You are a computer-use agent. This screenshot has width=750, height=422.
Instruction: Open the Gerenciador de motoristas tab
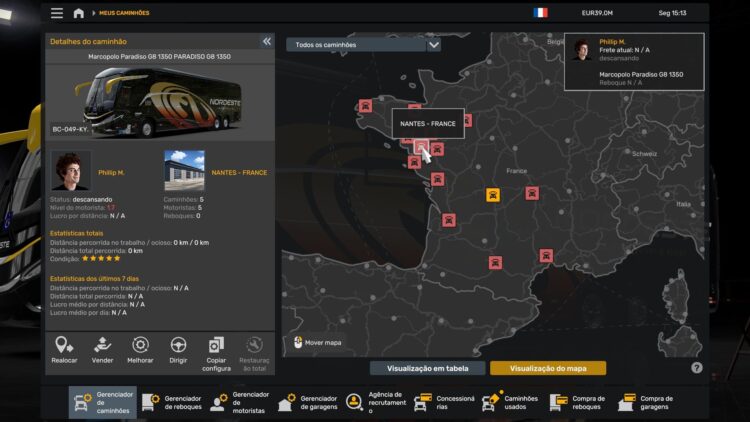tap(240, 402)
